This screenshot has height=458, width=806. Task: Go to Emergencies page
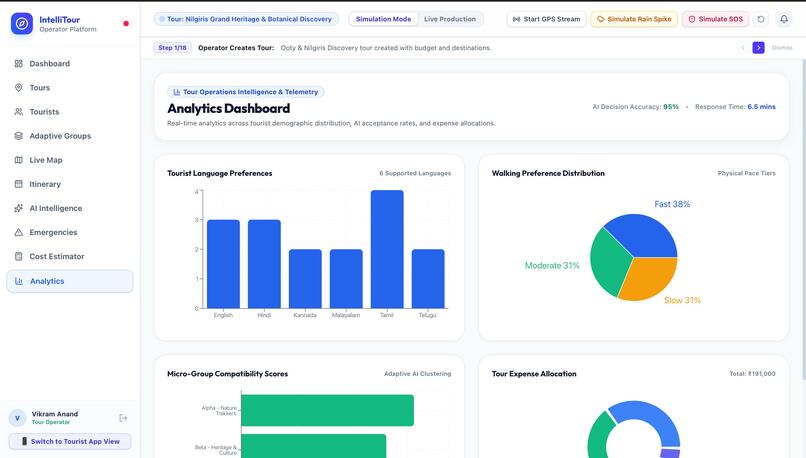(x=69, y=232)
